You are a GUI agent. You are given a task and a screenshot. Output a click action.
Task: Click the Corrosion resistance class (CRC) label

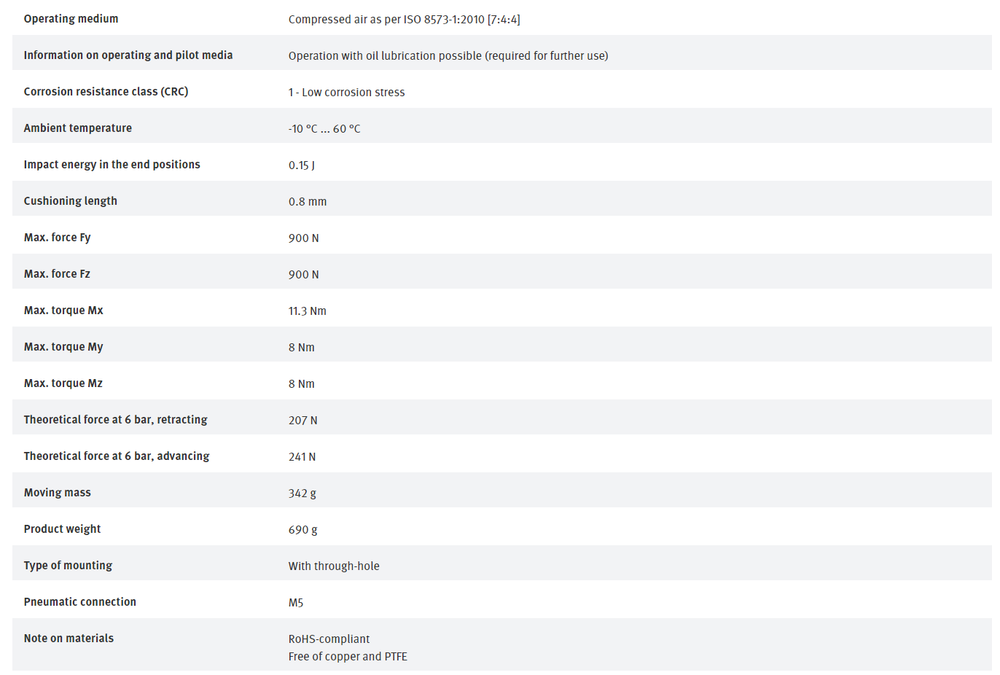tap(106, 91)
